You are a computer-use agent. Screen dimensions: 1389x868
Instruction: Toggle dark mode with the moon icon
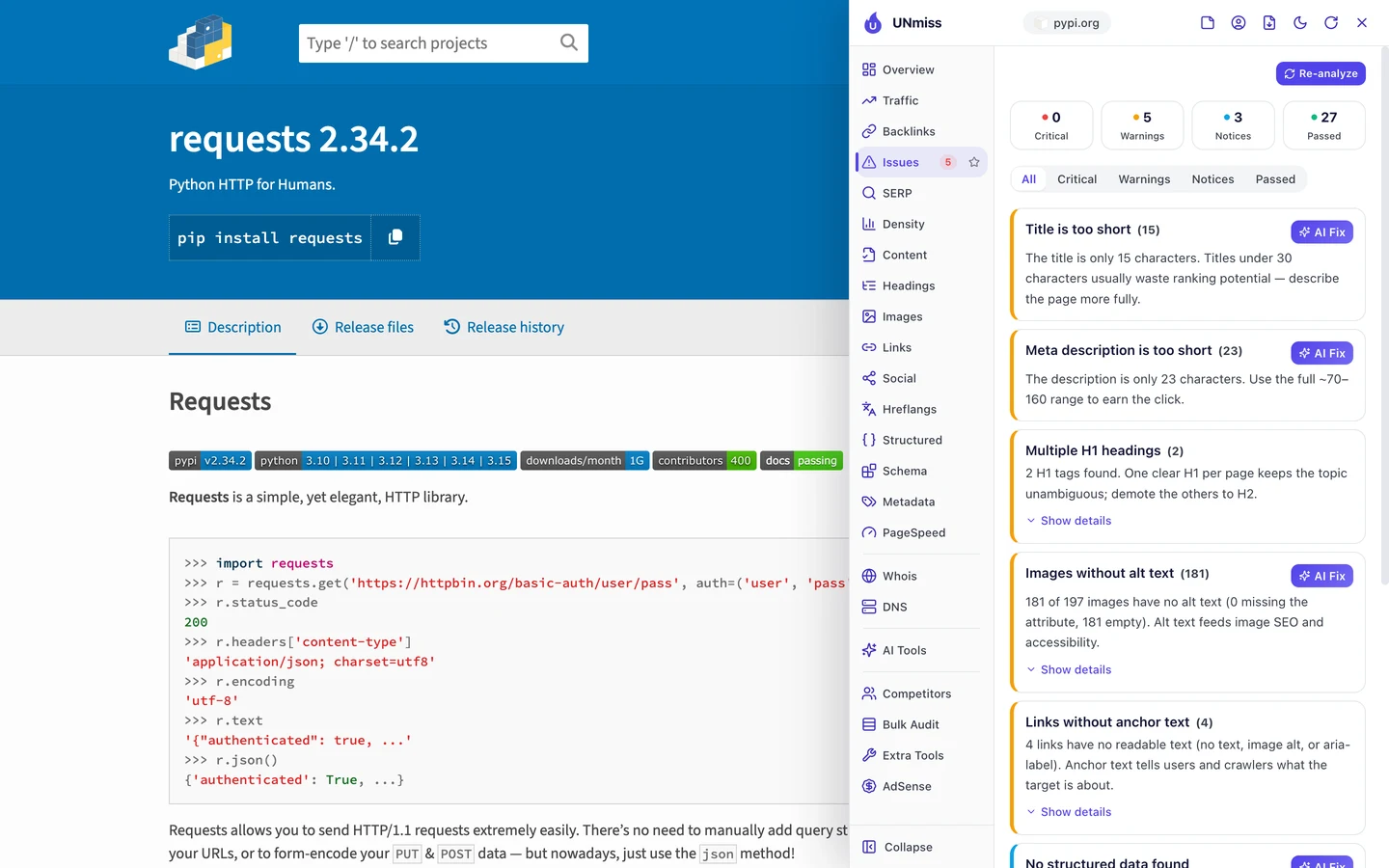point(1300,23)
